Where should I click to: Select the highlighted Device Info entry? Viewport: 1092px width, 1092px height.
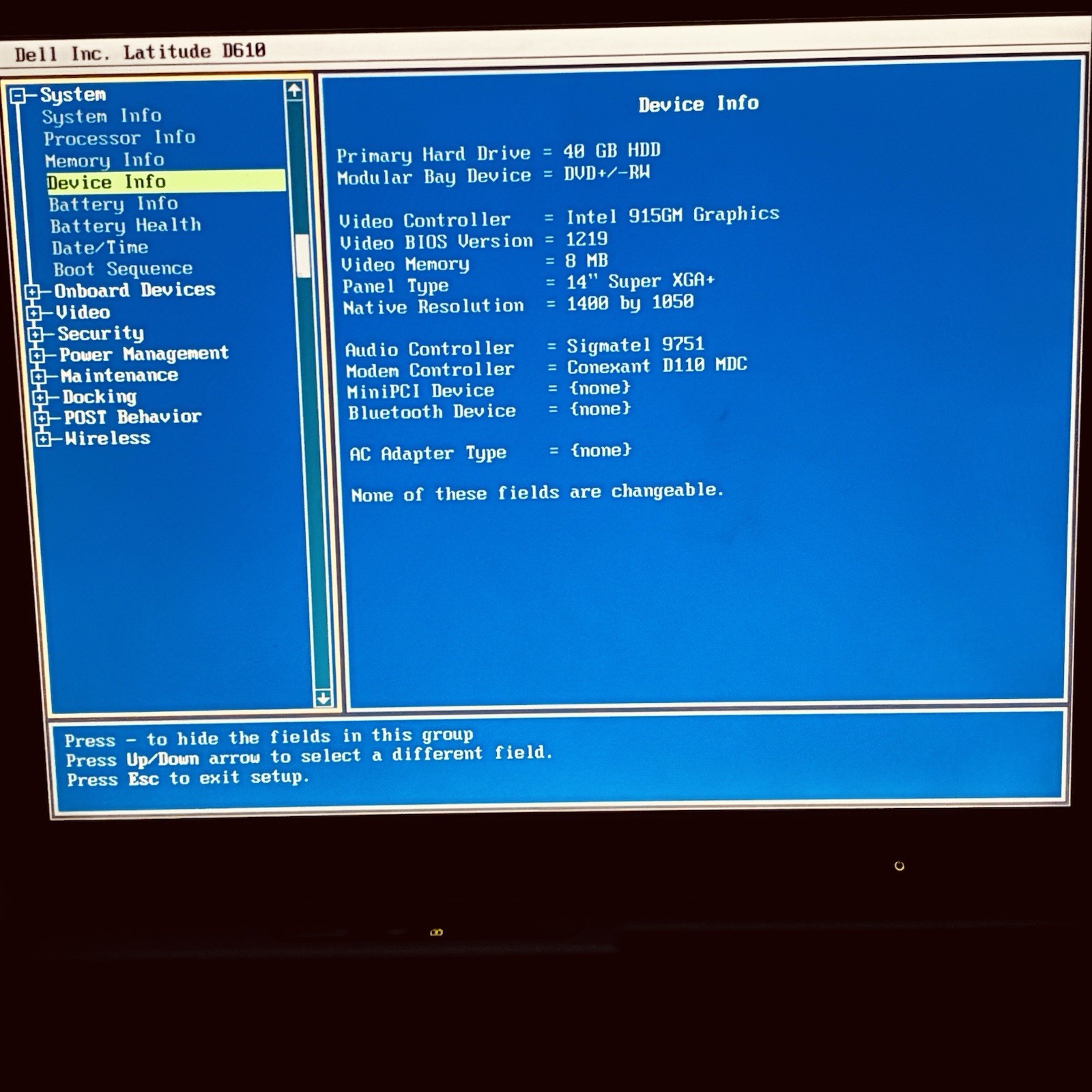166,182
